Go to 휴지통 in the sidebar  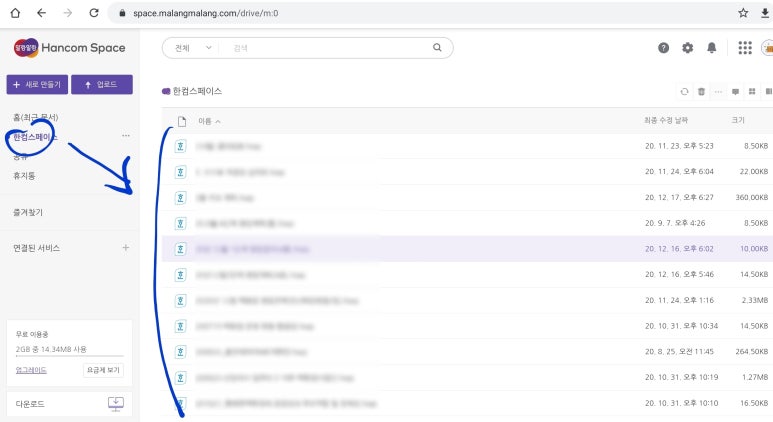[24, 175]
